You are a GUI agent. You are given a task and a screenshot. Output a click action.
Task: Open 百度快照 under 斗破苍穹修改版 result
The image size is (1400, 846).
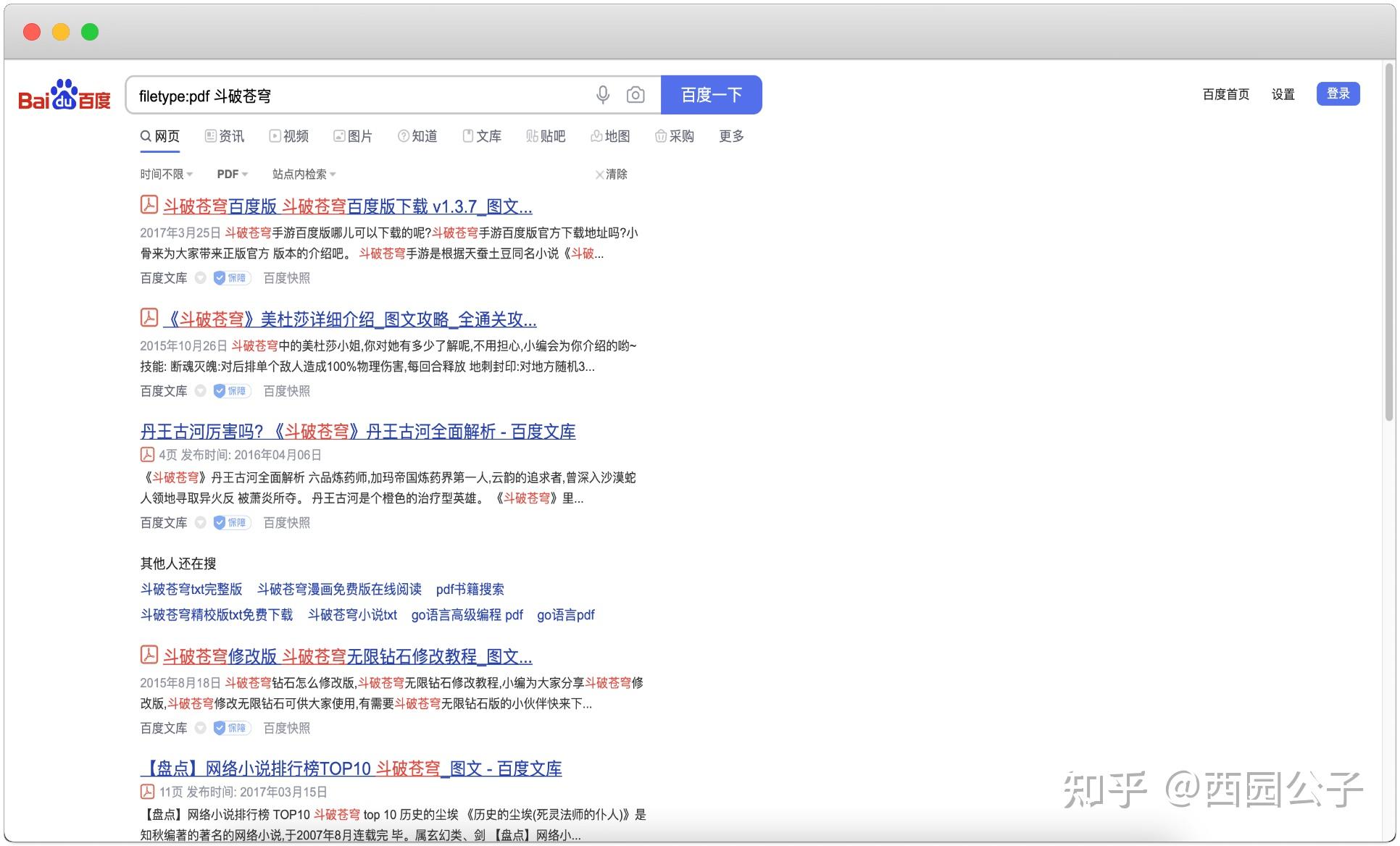287,728
